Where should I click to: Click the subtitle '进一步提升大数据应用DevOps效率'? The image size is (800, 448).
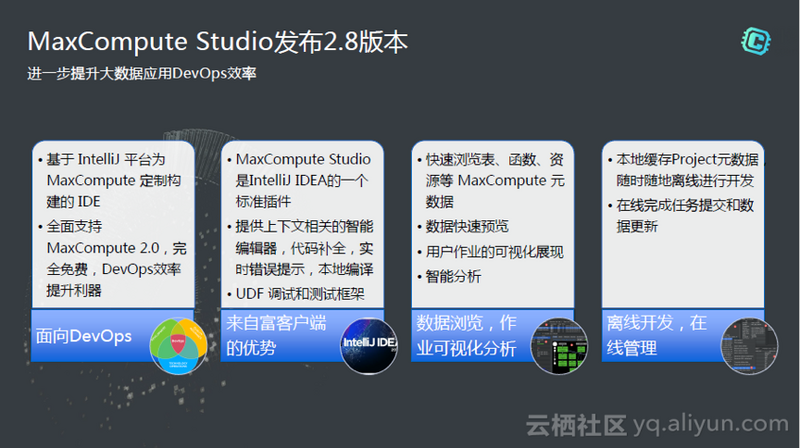click(x=142, y=73)
